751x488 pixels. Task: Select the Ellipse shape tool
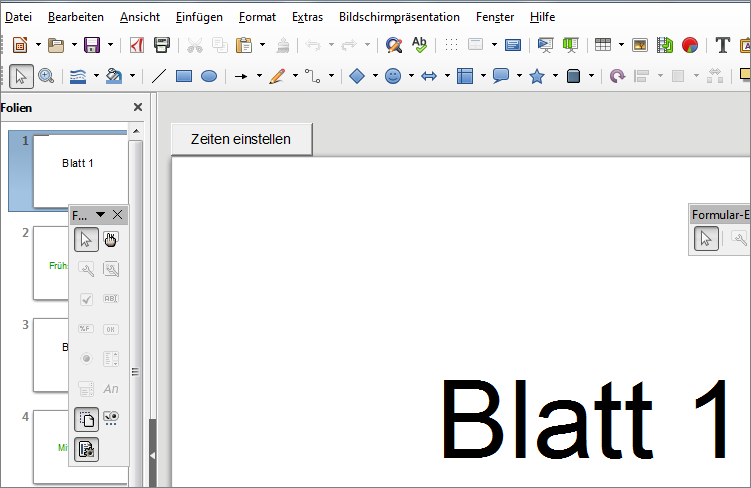(209, 76)
